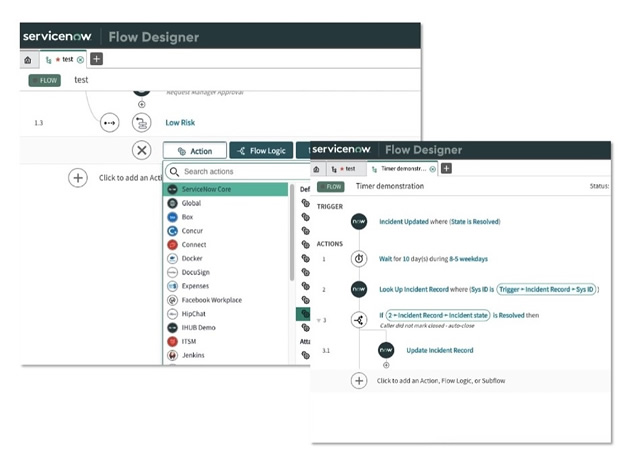
Task: Click the FLOW badge next to test
Action: [45, 80]
